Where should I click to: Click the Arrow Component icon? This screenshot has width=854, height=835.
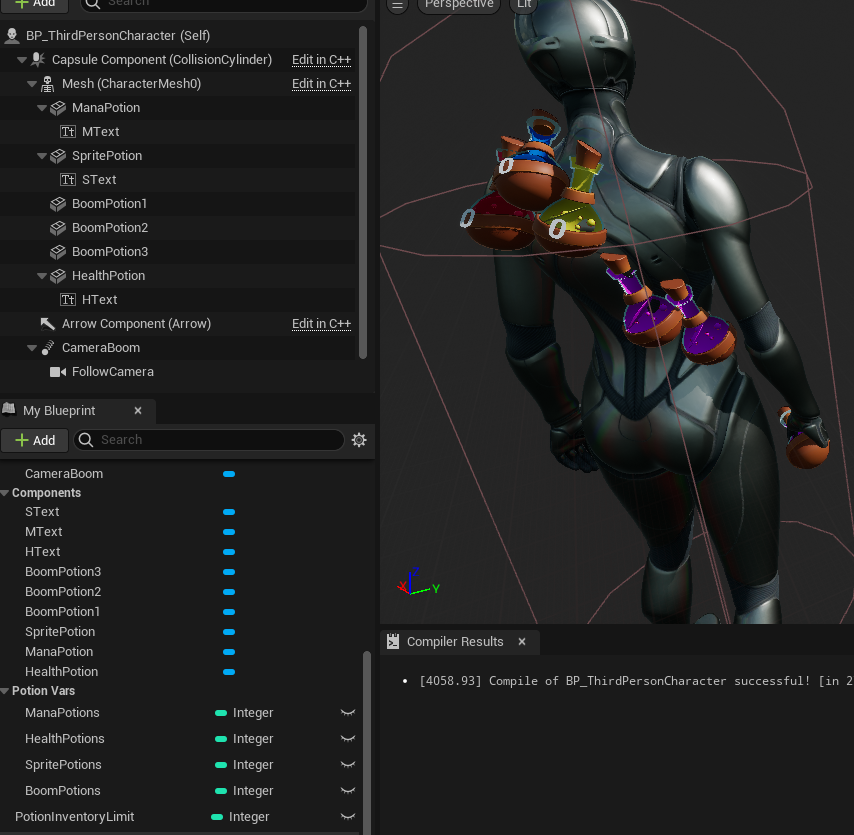coord(47,324)
